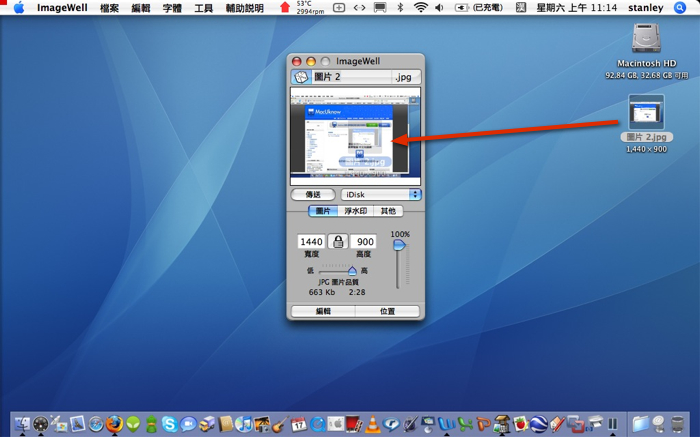The width and height of the screenshot is (700, 437).
Task: Launch Microsoft PowerPoint from the dock
Action: point(483,423)
